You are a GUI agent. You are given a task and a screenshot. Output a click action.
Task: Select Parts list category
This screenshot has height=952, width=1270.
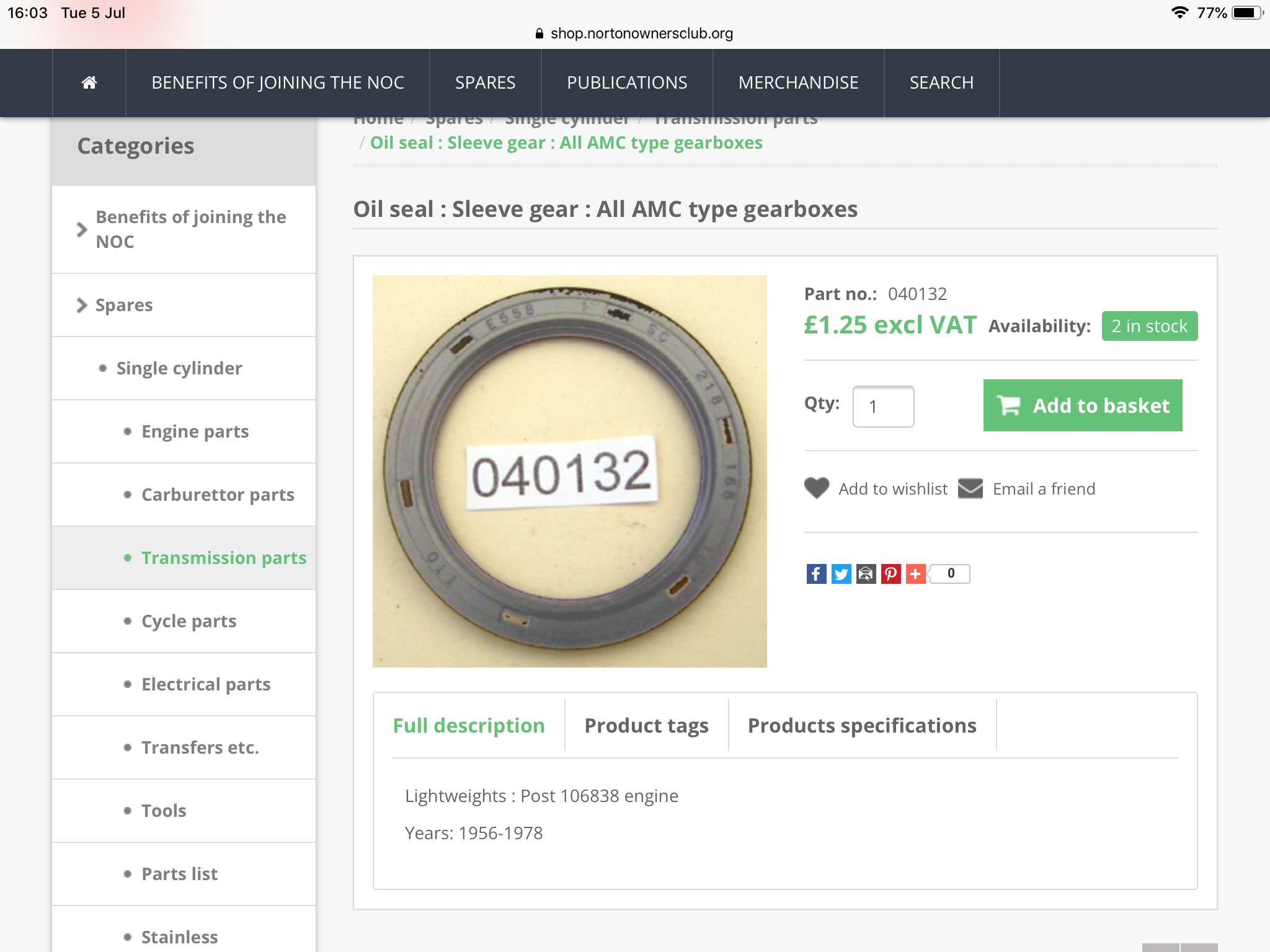179,874
